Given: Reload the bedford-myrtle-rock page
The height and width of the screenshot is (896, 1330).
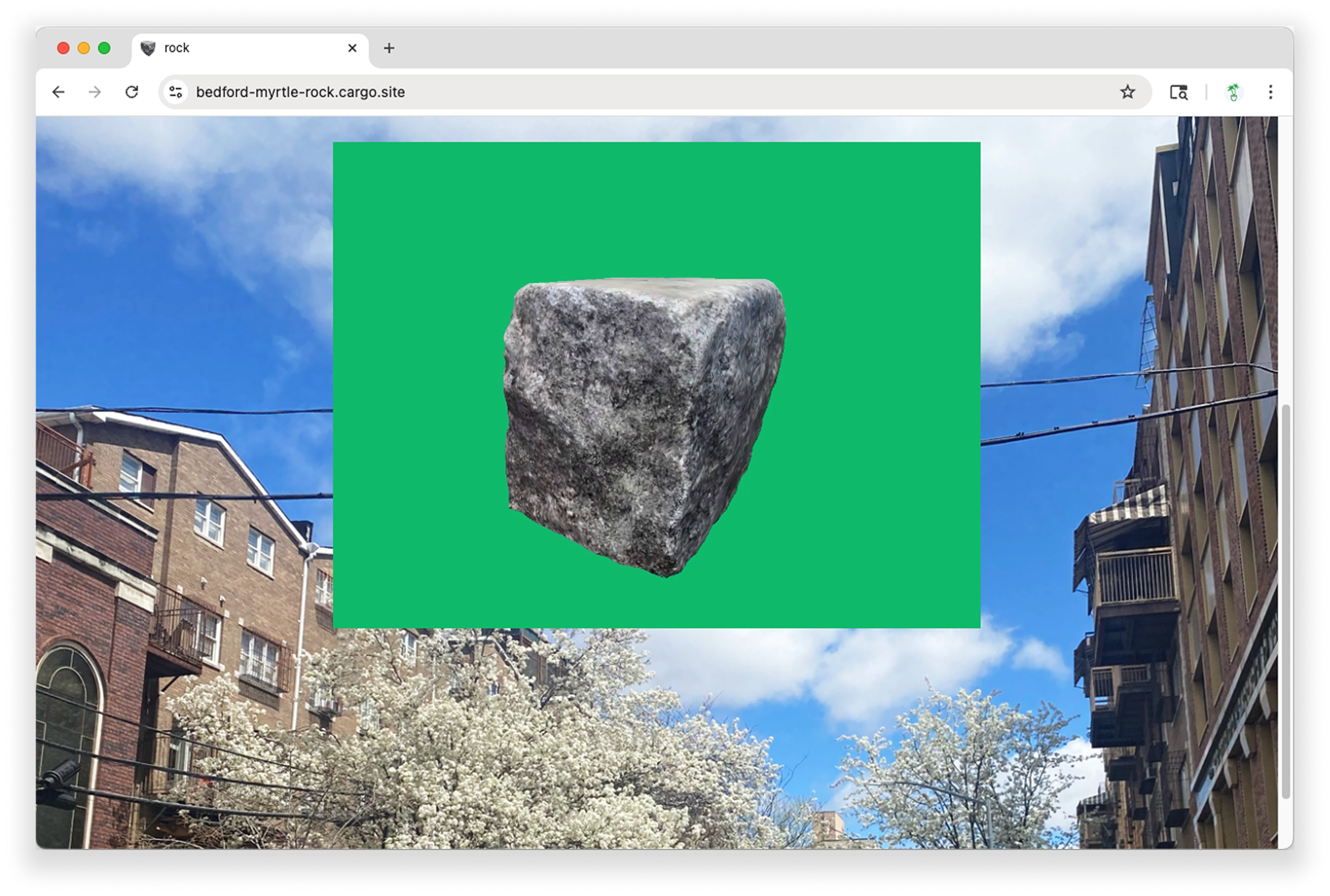Looking at the screenshot, I should point(132,92).
